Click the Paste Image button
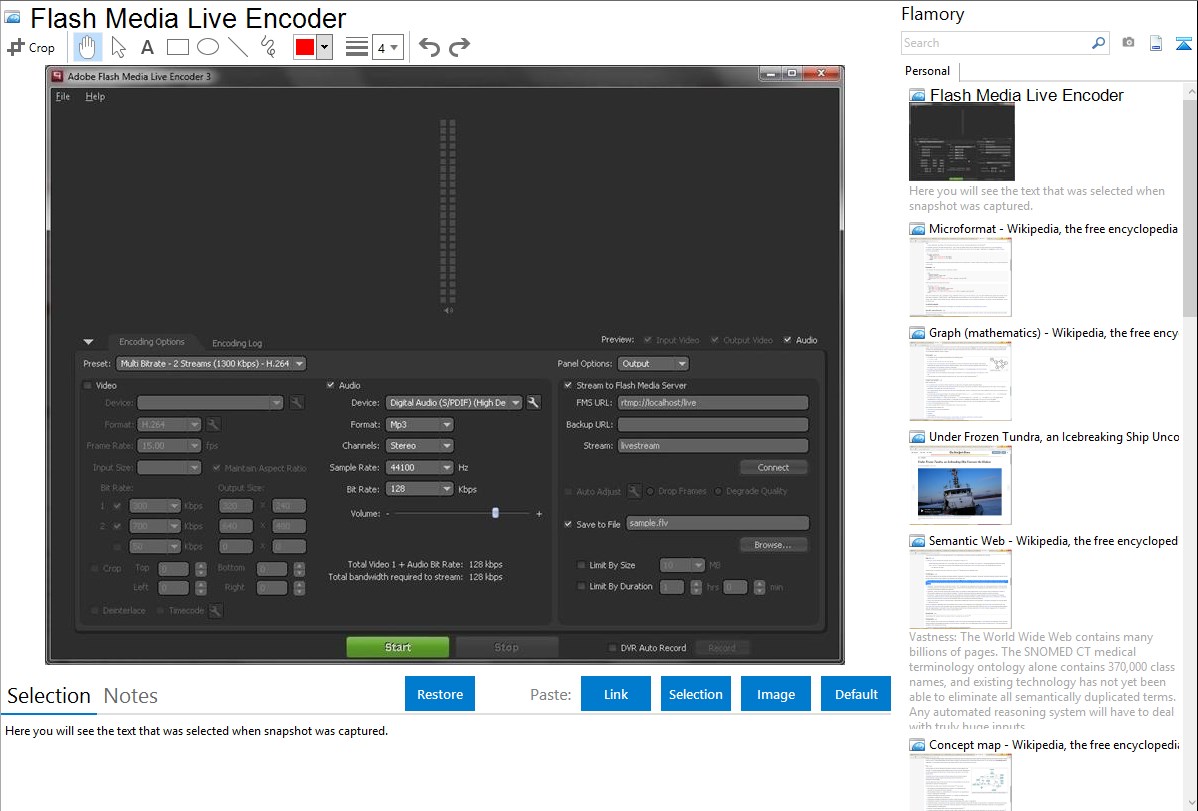1198x811 pixels. click(x=775, y=694)
